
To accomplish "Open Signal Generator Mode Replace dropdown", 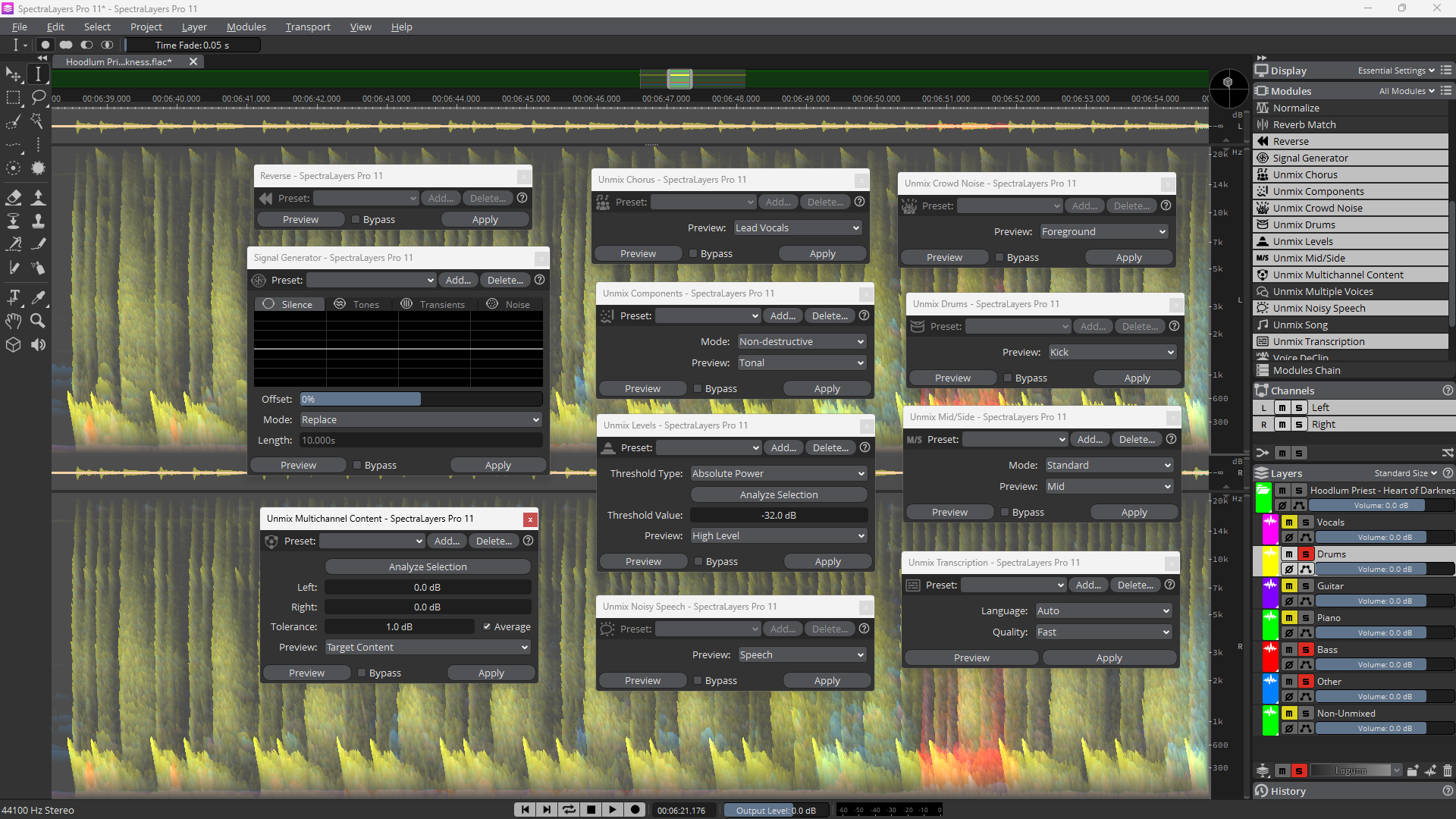I will (421, 420).
